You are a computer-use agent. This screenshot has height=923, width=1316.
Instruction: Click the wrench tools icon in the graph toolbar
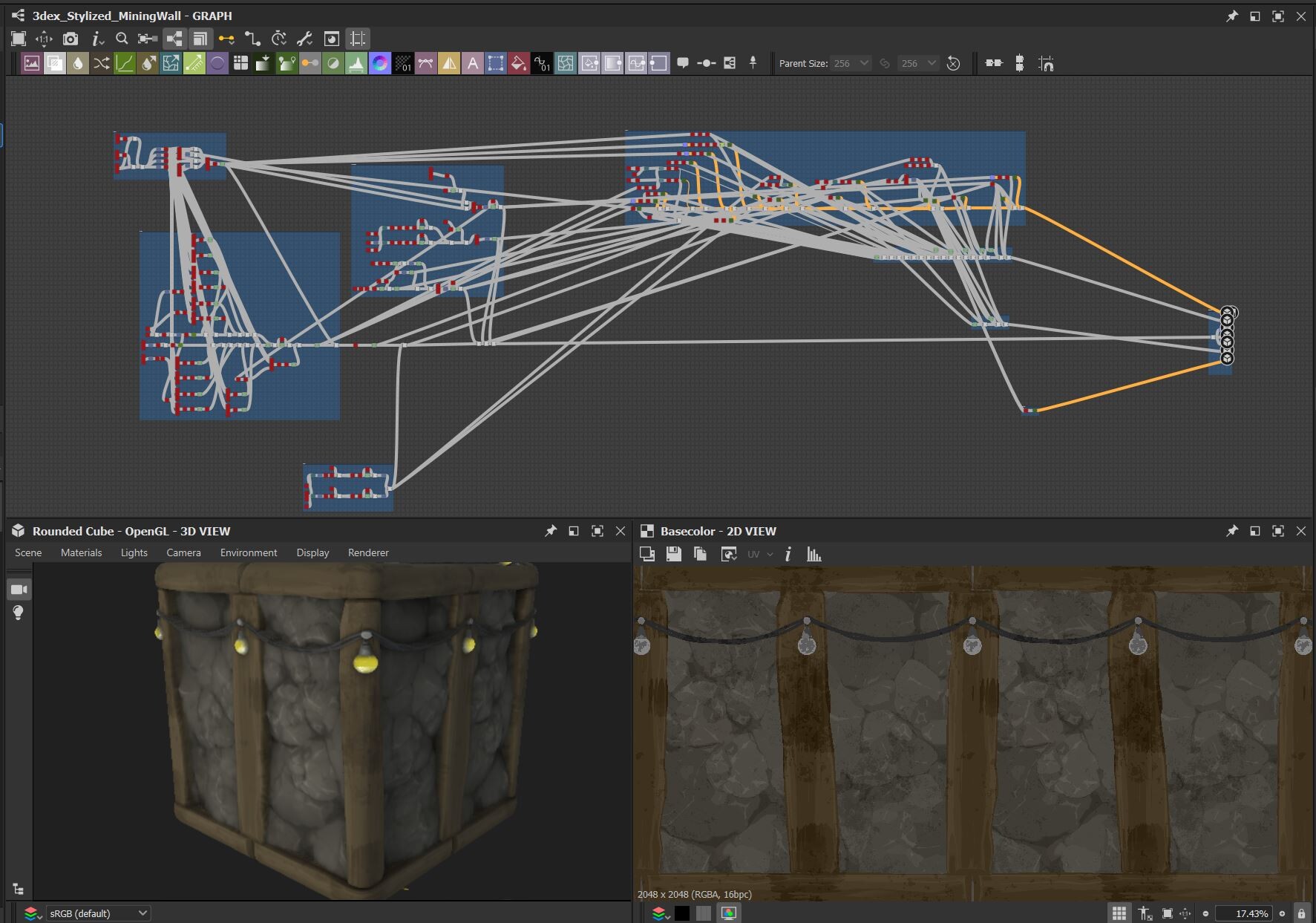point(304,39)
